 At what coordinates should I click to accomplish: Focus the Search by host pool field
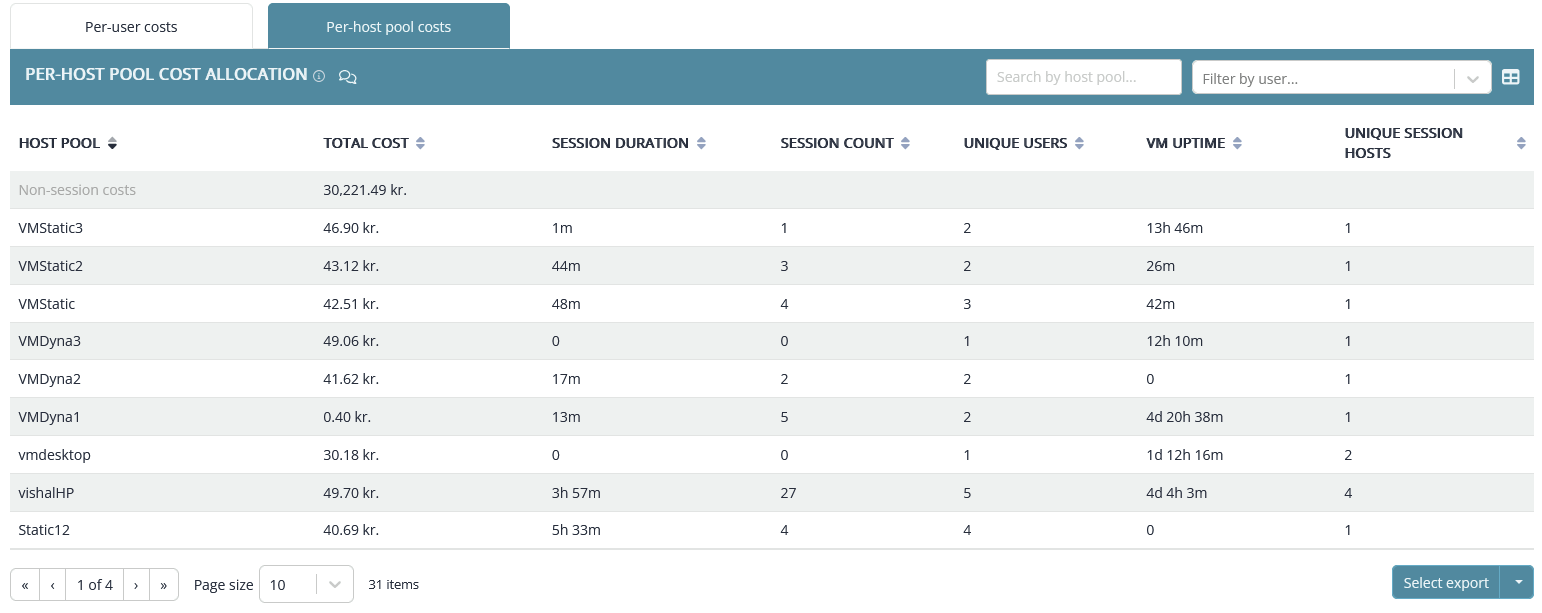tap(1083, 77)
